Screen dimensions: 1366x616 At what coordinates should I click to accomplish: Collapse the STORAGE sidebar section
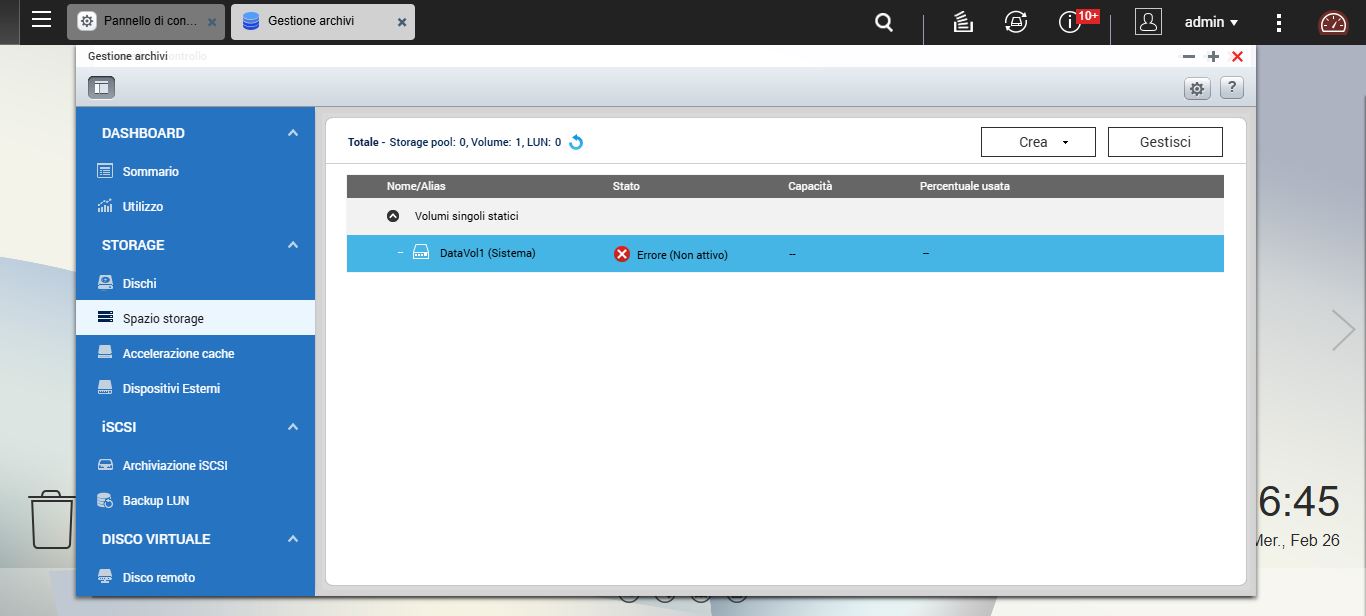[x=293, y=245]
